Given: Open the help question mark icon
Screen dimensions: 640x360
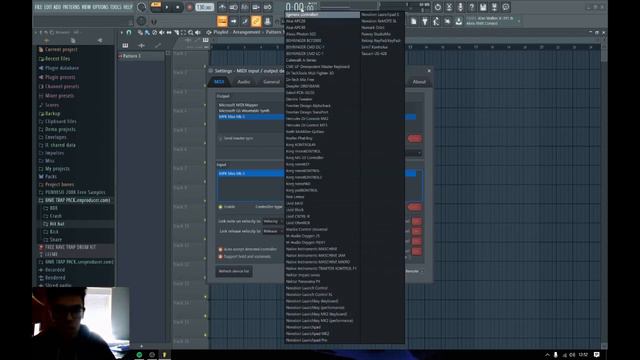Looking at the screenshot, I should (471, 7).
